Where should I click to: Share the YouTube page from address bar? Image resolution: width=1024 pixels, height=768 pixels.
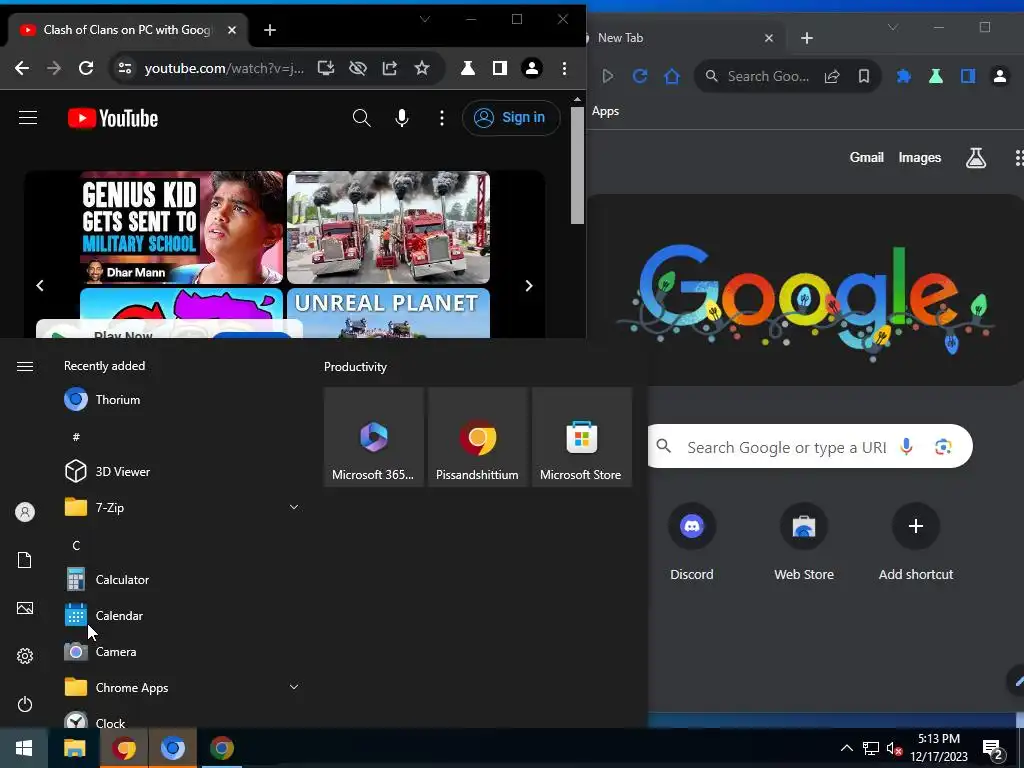point(390,68)
